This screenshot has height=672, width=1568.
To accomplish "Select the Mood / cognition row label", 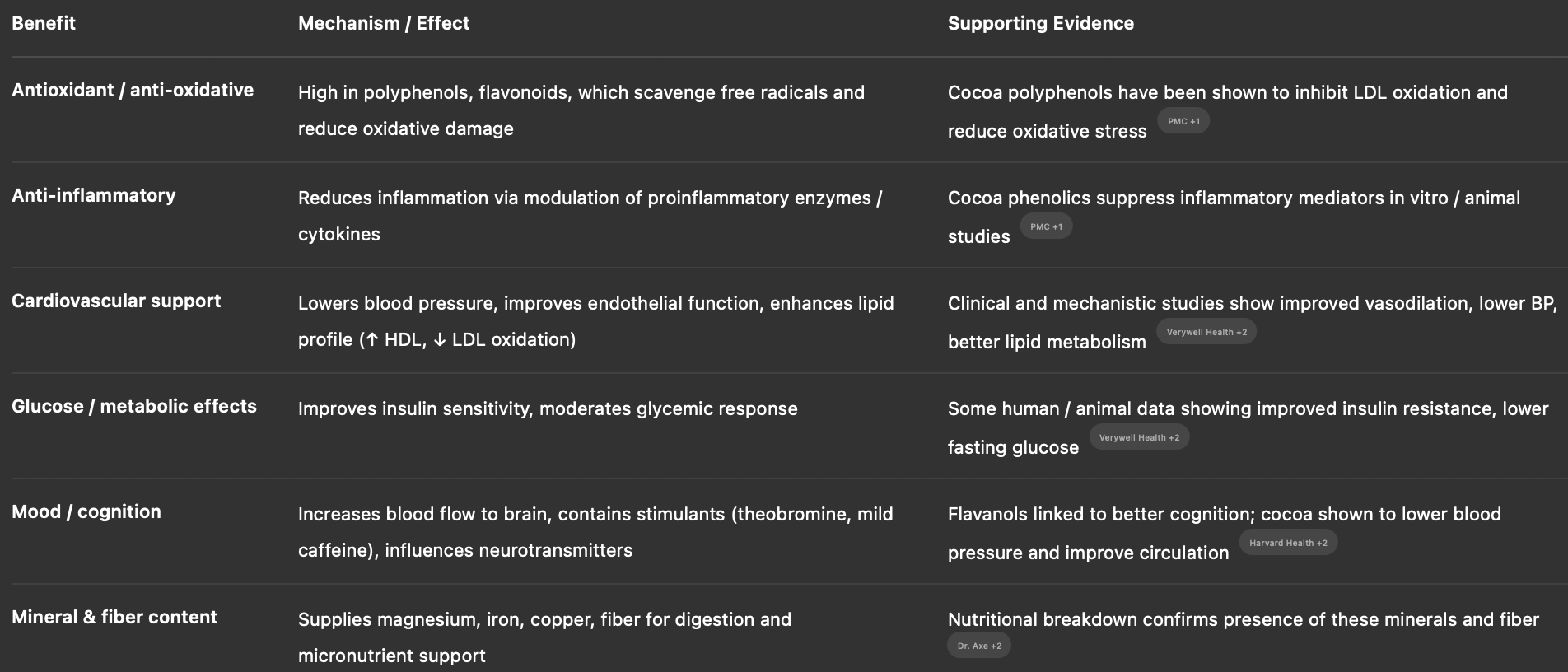I will (x=86, y=511).
